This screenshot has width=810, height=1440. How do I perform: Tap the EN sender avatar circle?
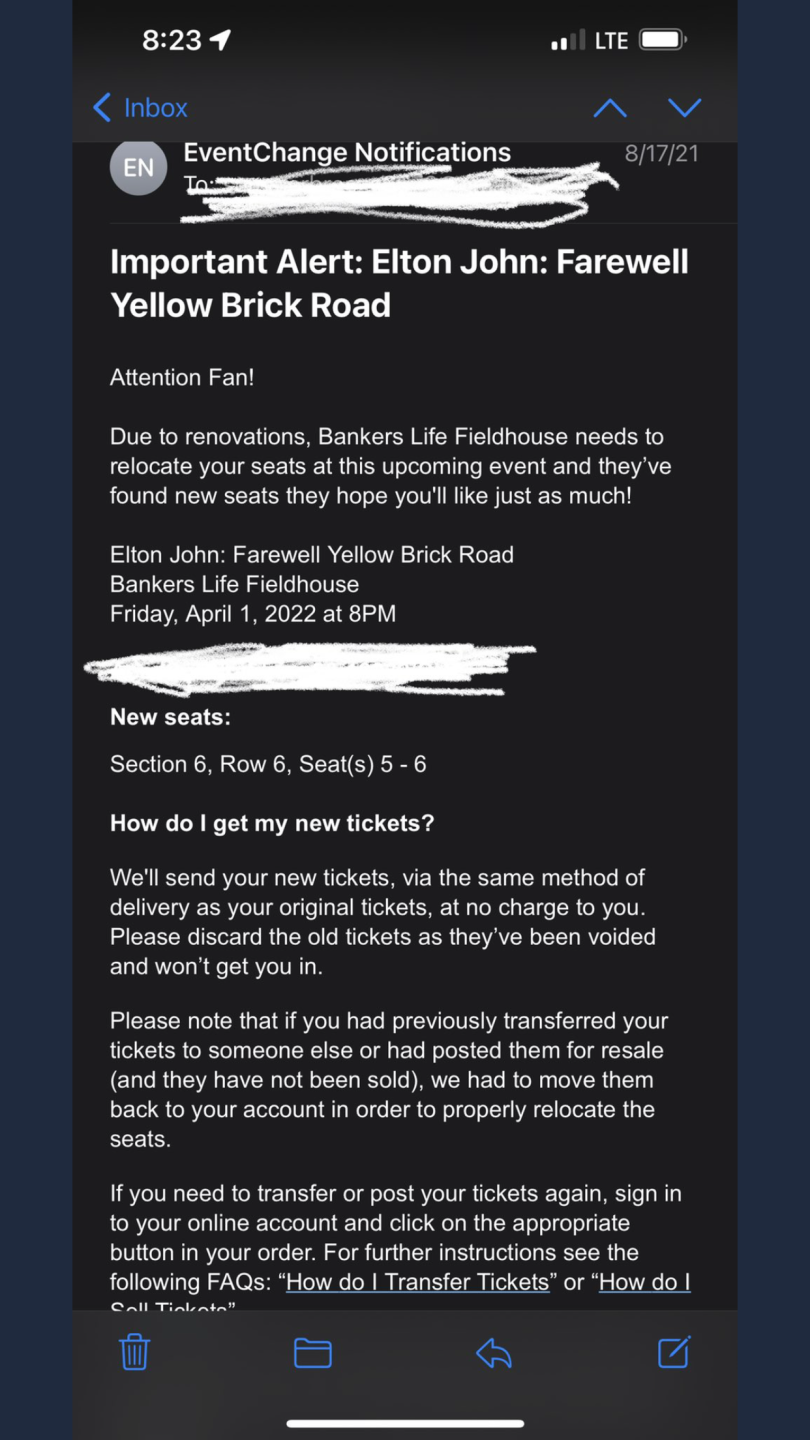click(138, 167)
